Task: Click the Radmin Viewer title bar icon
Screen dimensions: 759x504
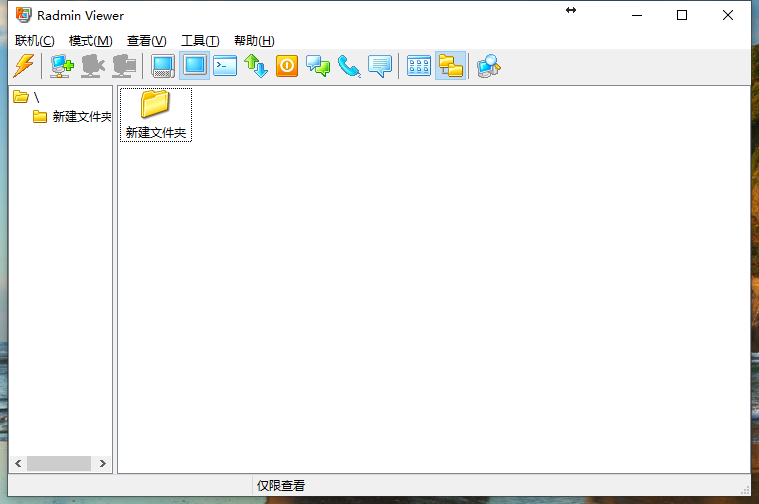Action: pyautogui.click(x=23, y=15)
